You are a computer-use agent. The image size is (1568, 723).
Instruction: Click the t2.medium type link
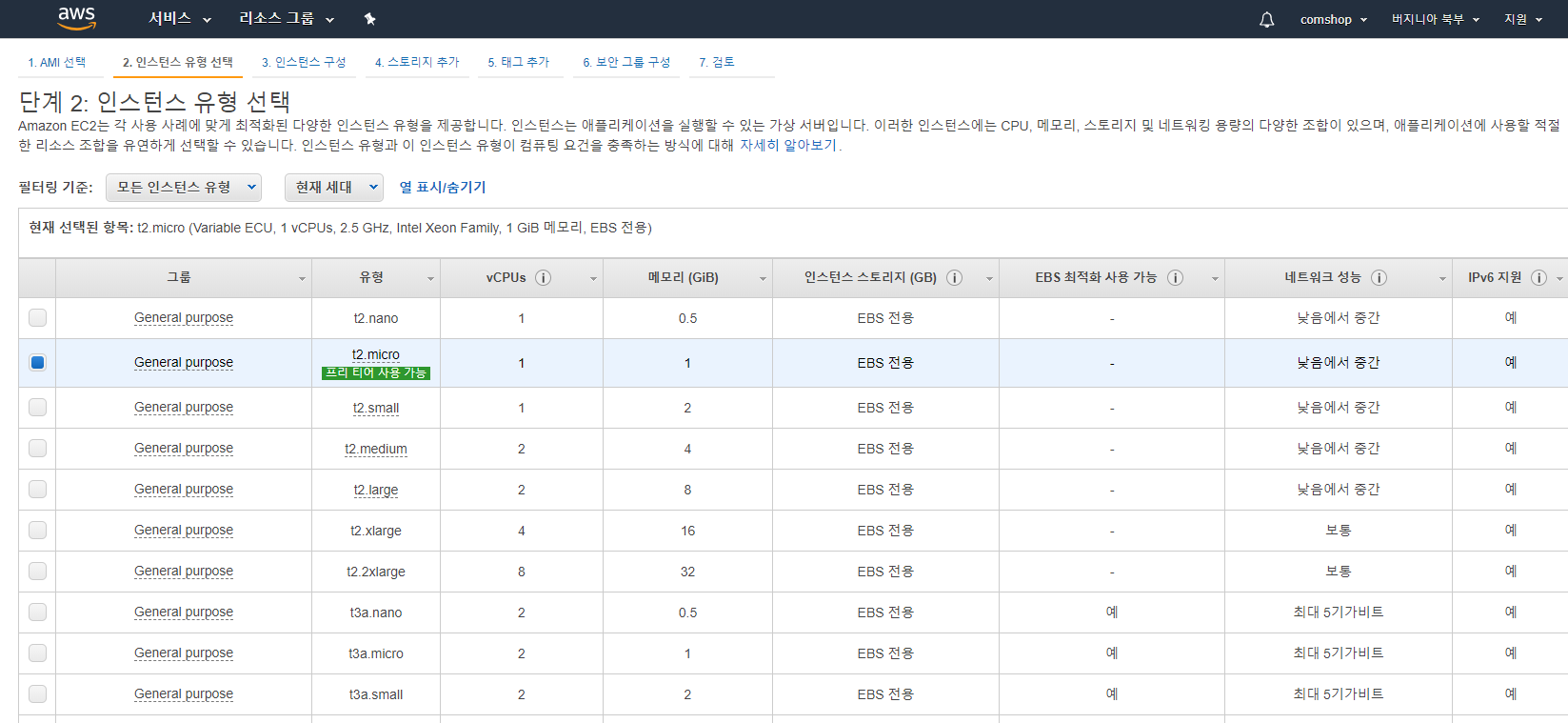[376, 449]
